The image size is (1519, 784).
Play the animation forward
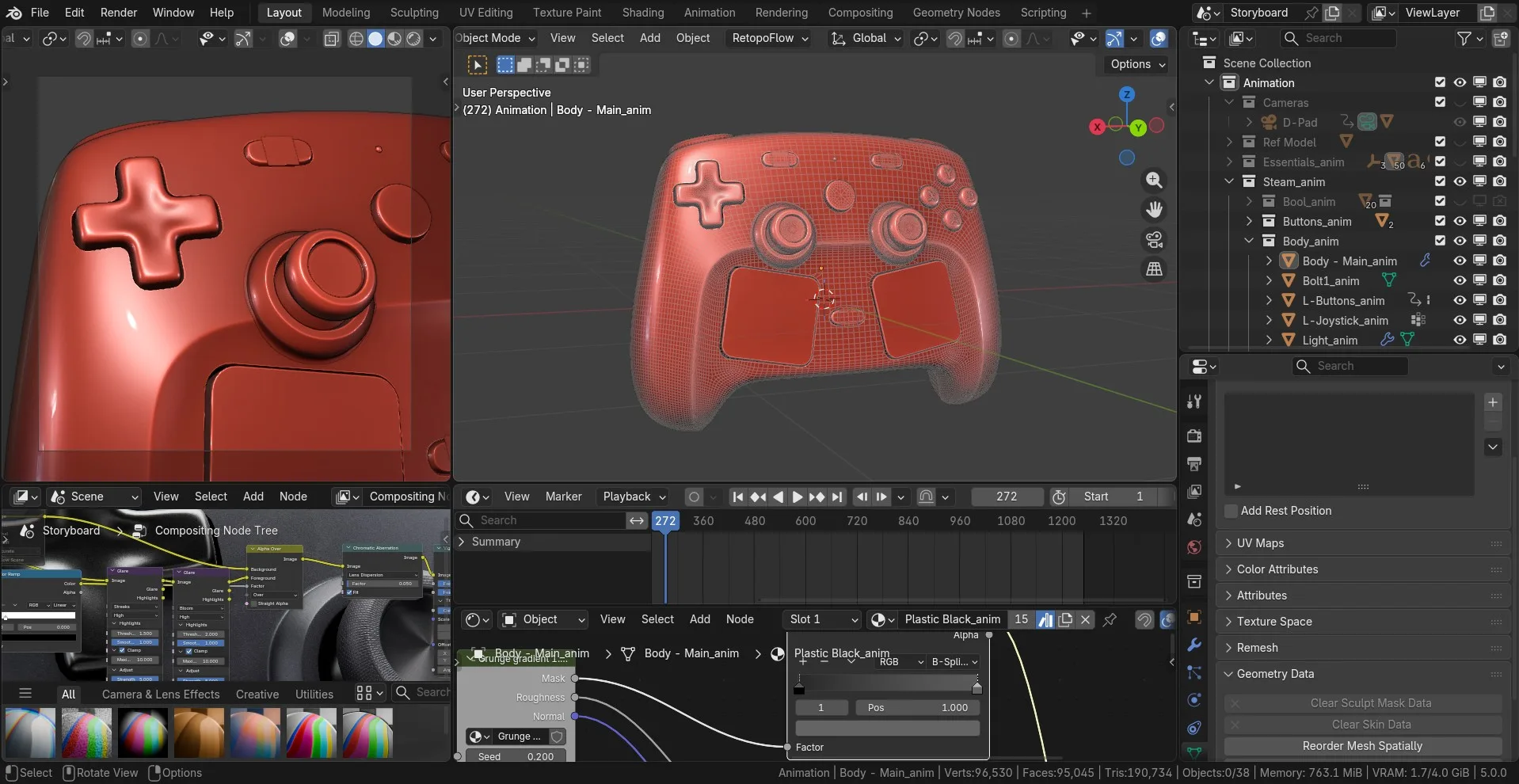(x=798, y=497)
